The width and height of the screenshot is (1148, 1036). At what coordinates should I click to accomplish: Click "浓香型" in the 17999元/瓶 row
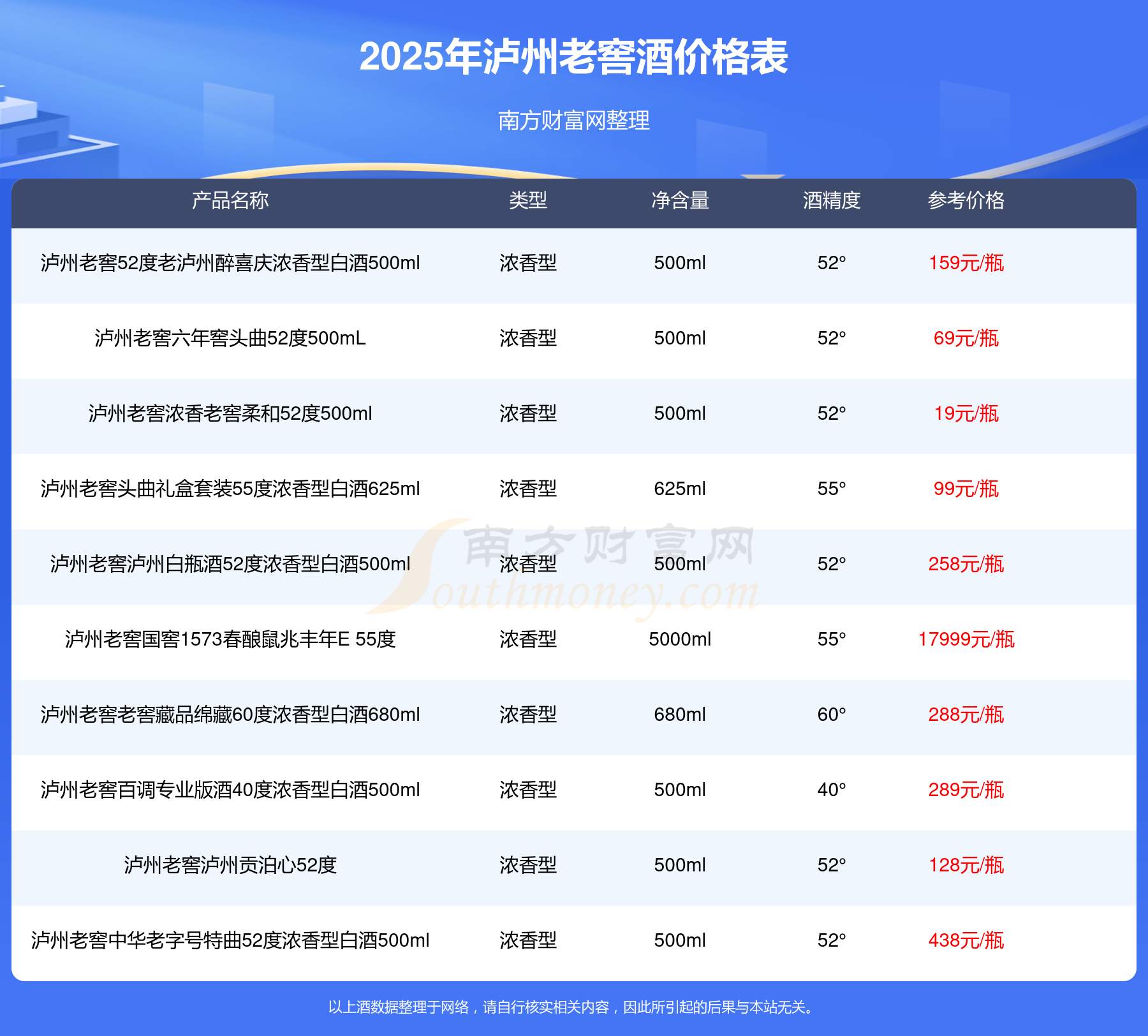(528, 639)
